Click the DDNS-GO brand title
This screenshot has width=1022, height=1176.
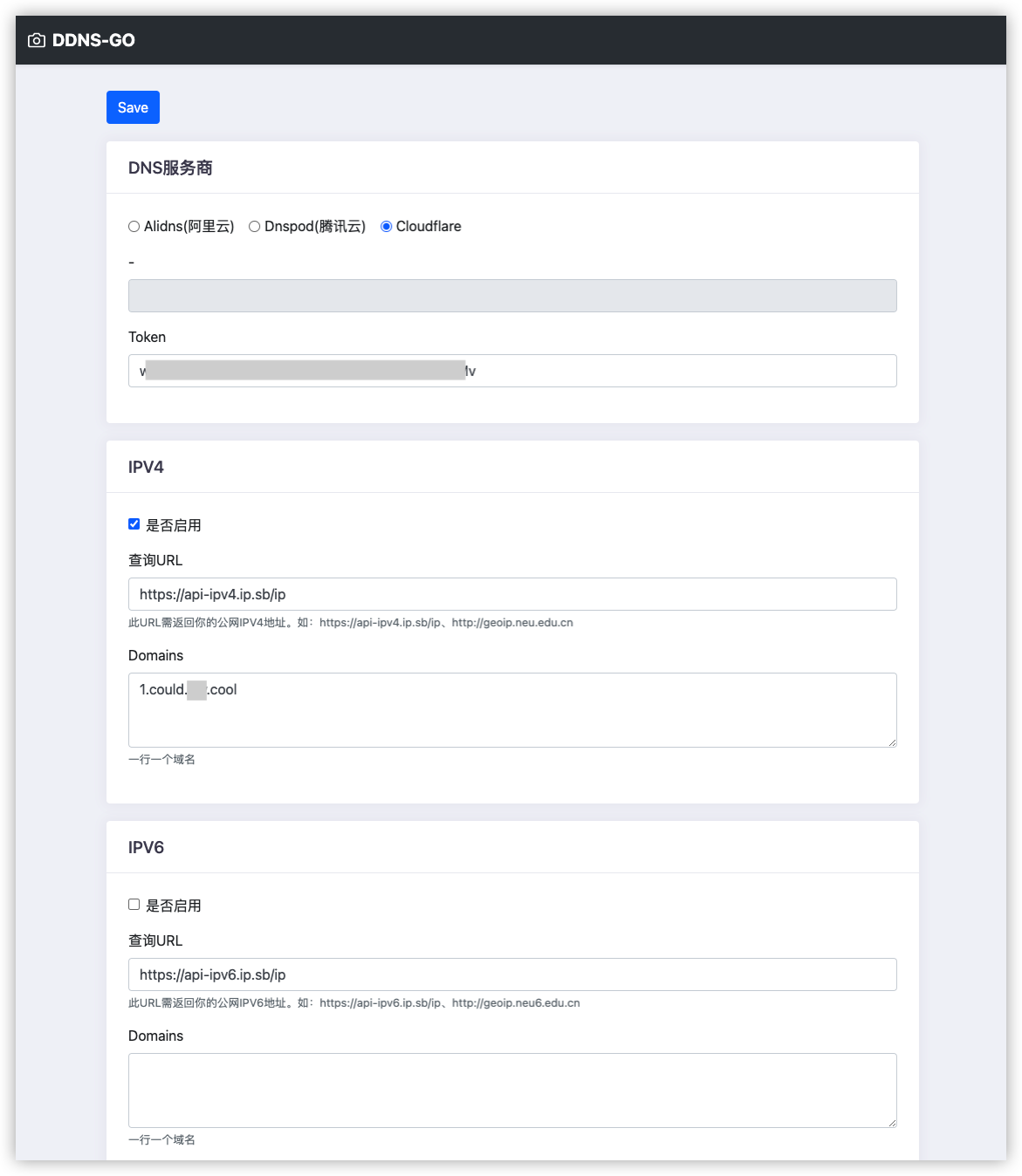click(93, 40)
